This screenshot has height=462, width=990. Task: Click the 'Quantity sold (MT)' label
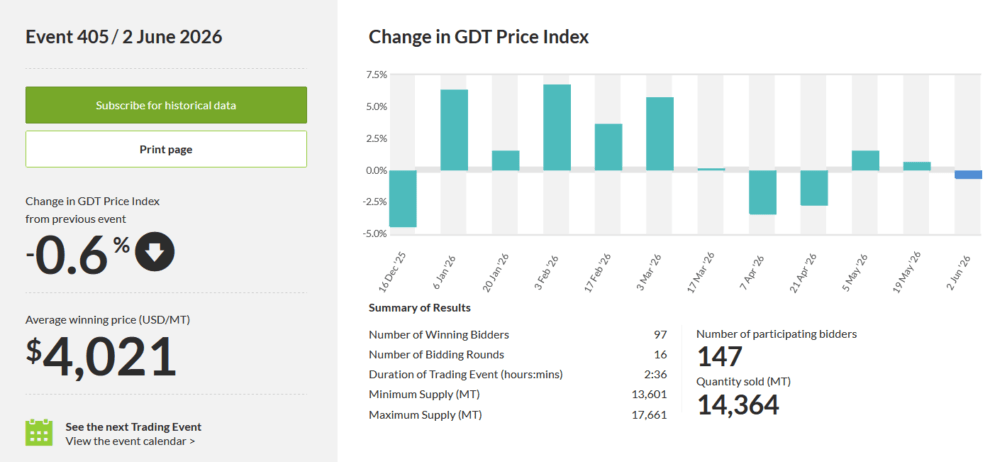point(743,382)
